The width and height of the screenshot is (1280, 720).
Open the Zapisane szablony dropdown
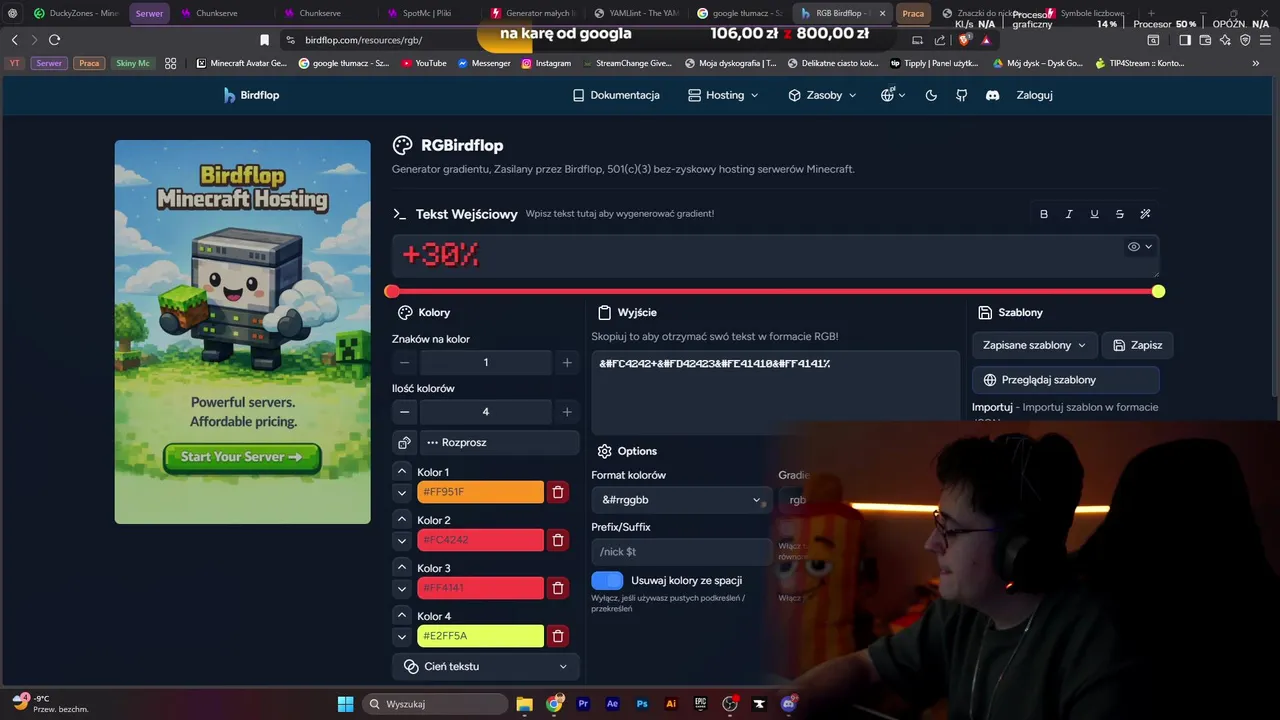1035,345
